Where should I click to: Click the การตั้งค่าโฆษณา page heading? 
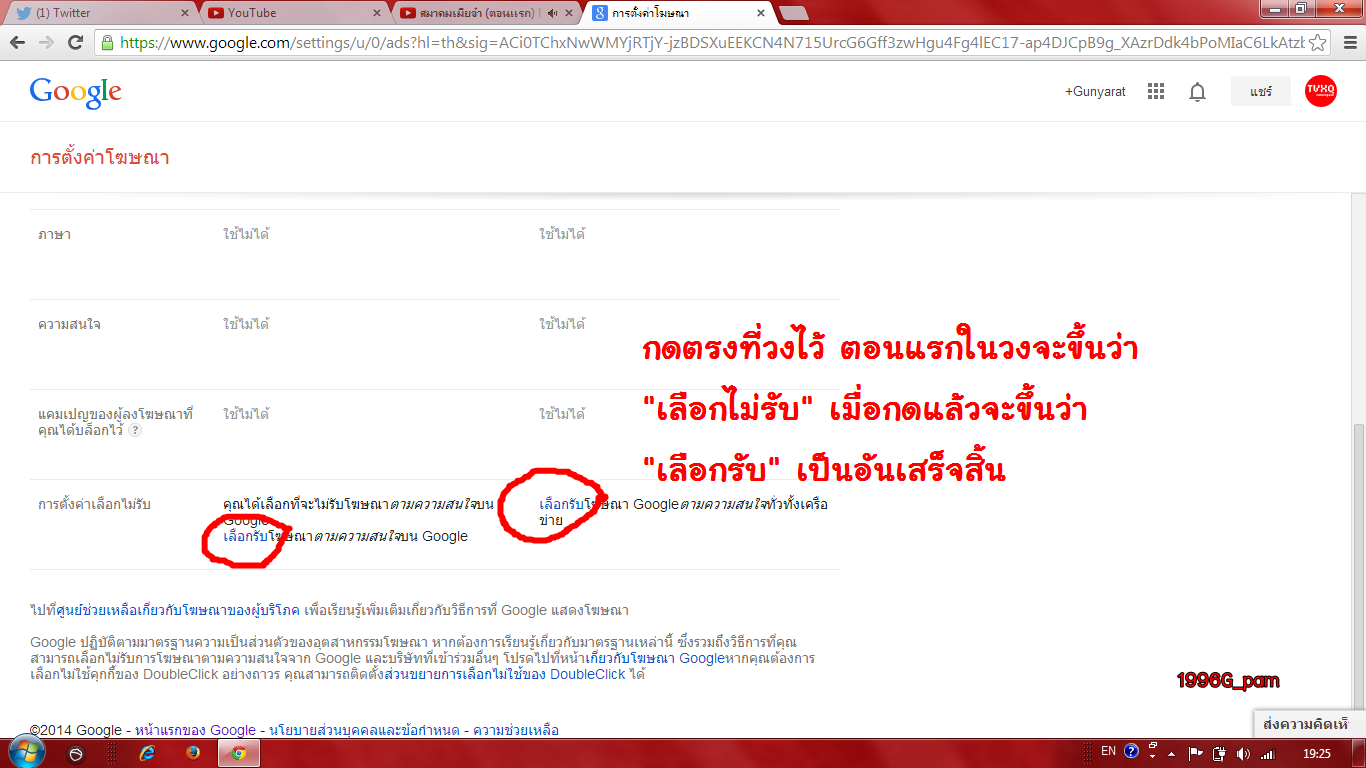[100, 158]
